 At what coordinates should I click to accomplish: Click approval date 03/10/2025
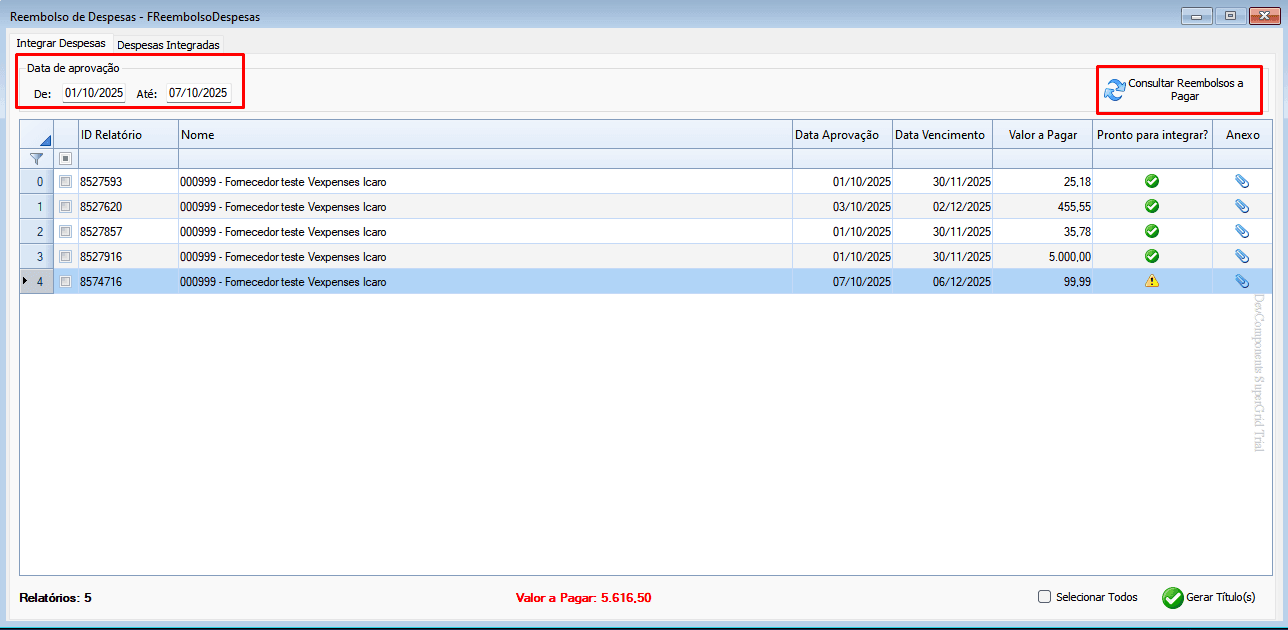click(x=842, y=206)
